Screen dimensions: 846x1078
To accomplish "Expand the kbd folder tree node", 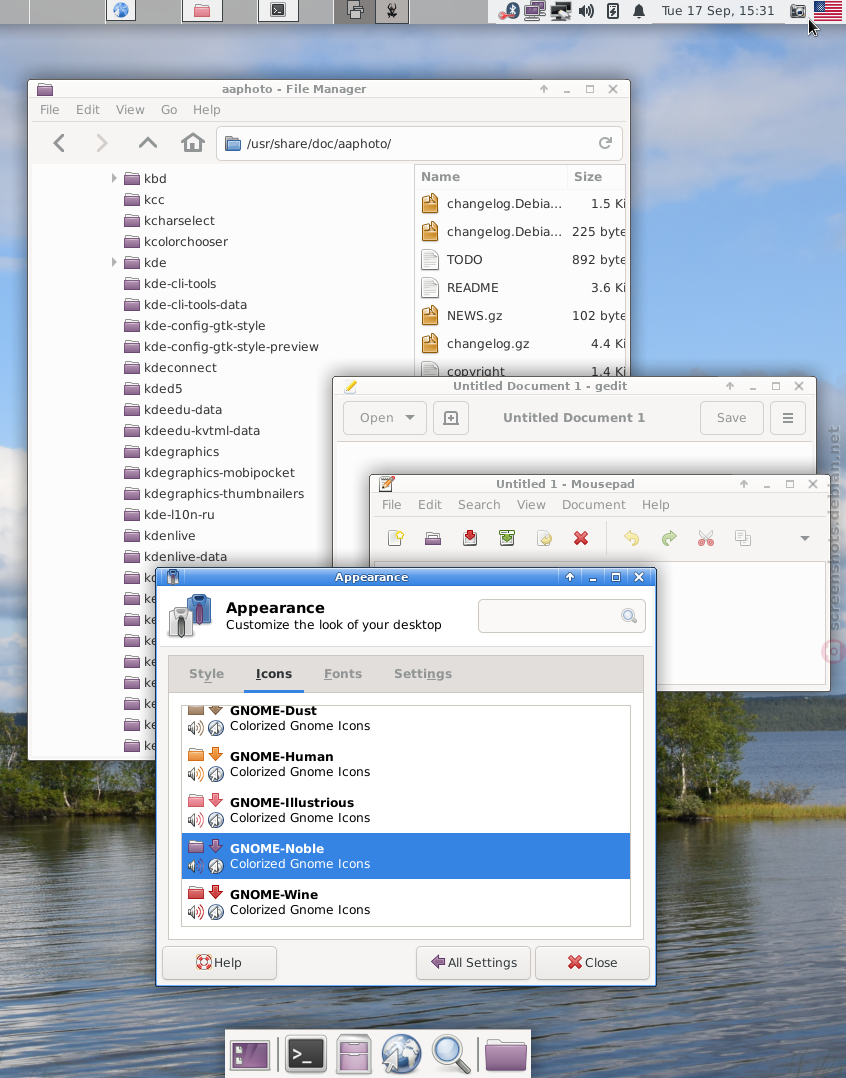I will click(114, 179).
